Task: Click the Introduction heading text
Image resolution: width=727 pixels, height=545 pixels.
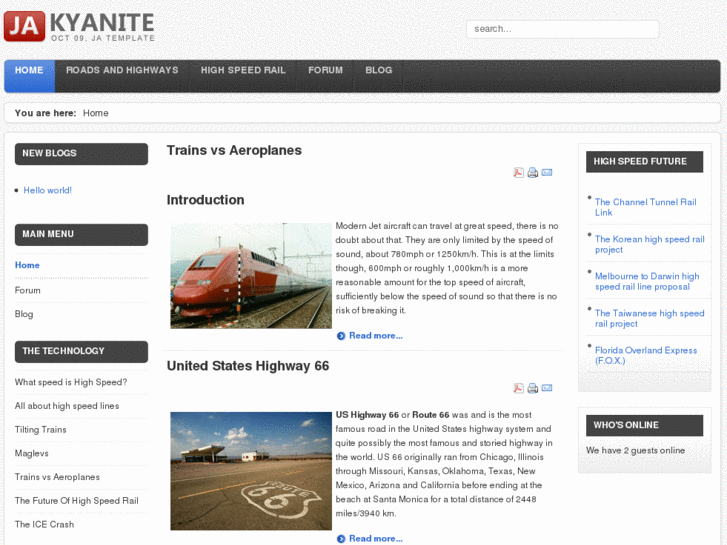Action: [x=205, y=200]
